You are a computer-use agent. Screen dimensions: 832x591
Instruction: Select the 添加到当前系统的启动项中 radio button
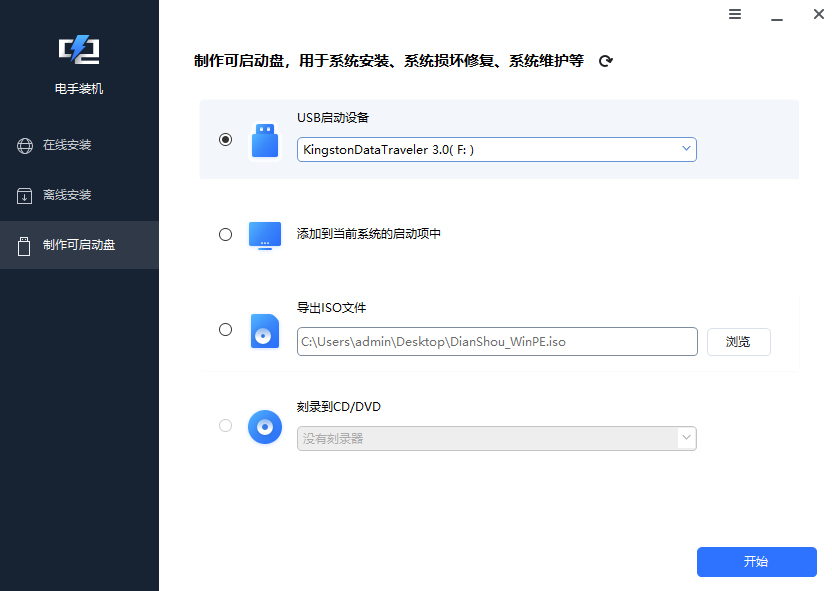point(225,235)
